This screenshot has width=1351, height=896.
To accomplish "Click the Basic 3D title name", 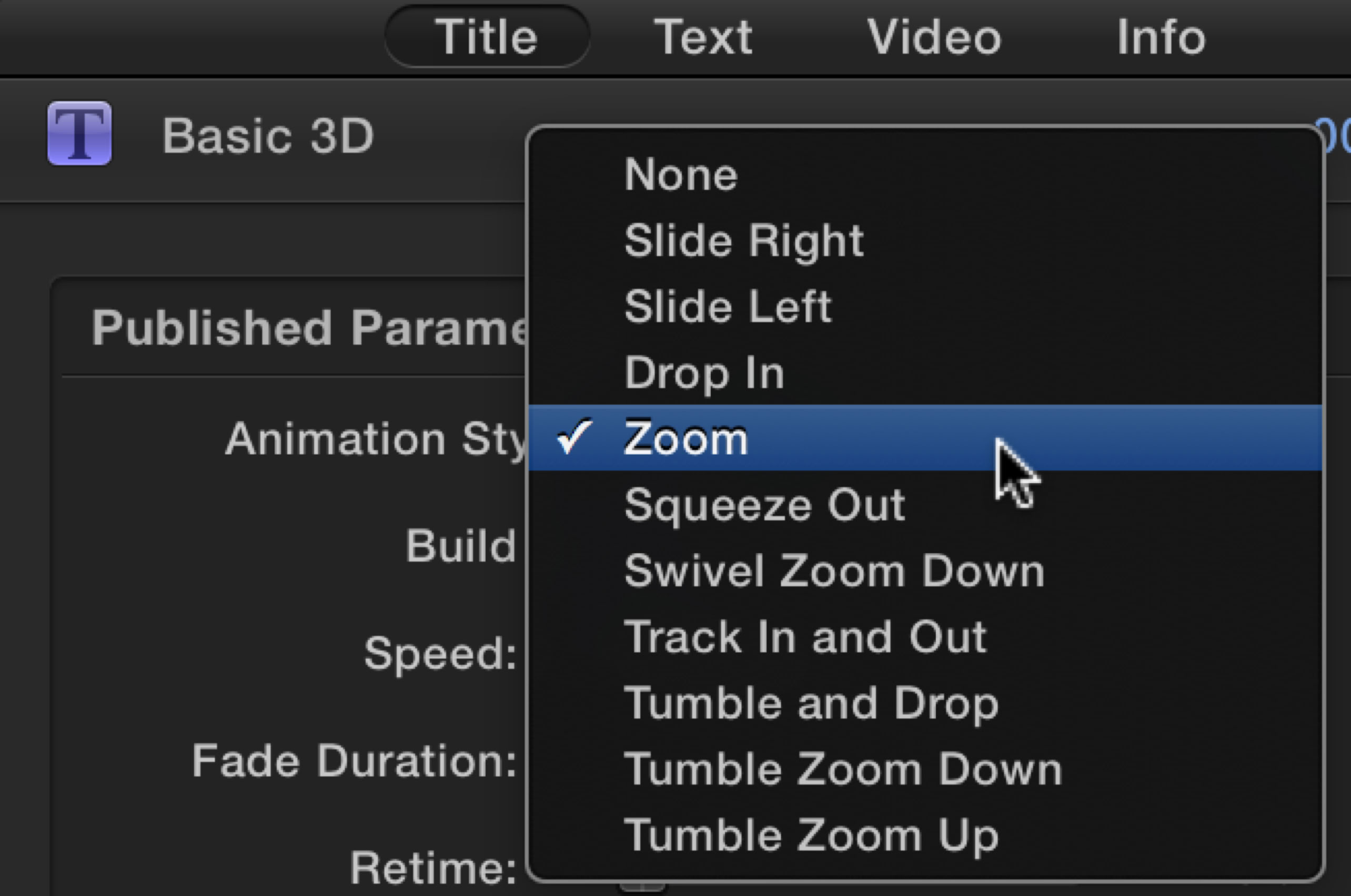I will coord(268,136).
